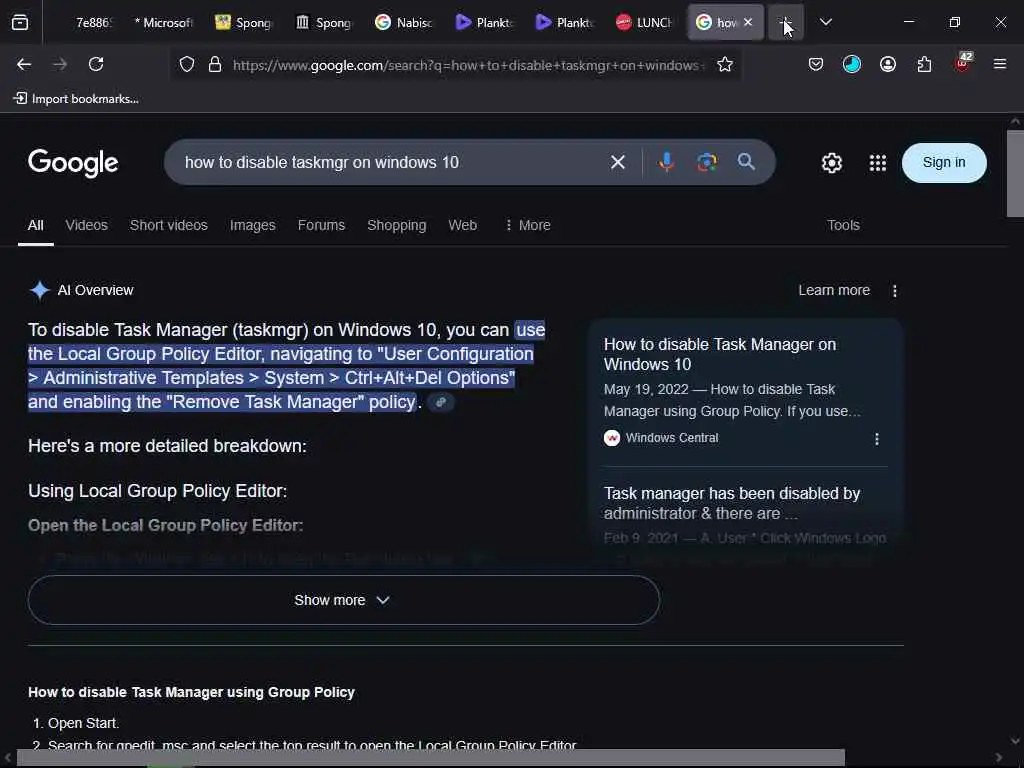Open Firefox account icon

pyautogui.click(x=888, y=64)
